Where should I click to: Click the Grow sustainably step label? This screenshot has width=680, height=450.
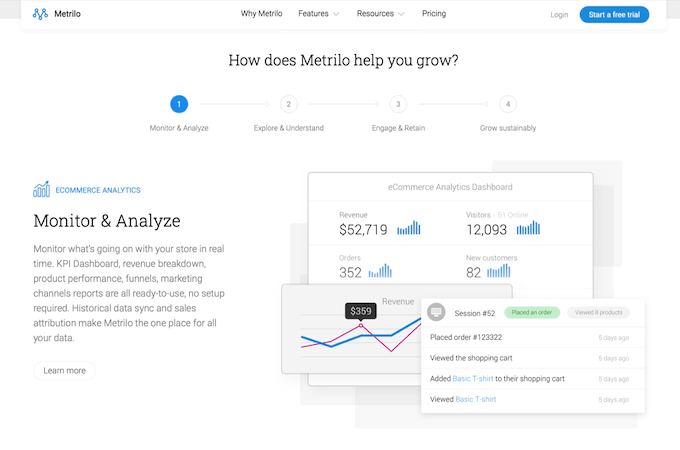508,128
